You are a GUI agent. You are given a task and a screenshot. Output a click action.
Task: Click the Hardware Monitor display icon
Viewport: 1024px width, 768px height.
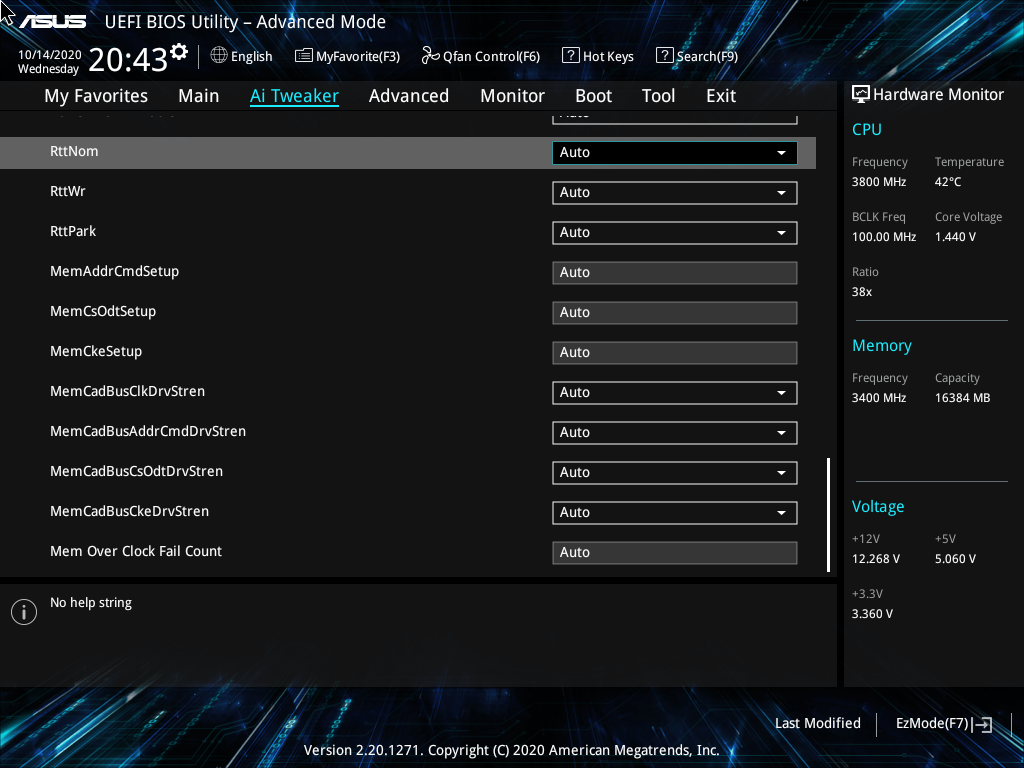pos(861,95)
